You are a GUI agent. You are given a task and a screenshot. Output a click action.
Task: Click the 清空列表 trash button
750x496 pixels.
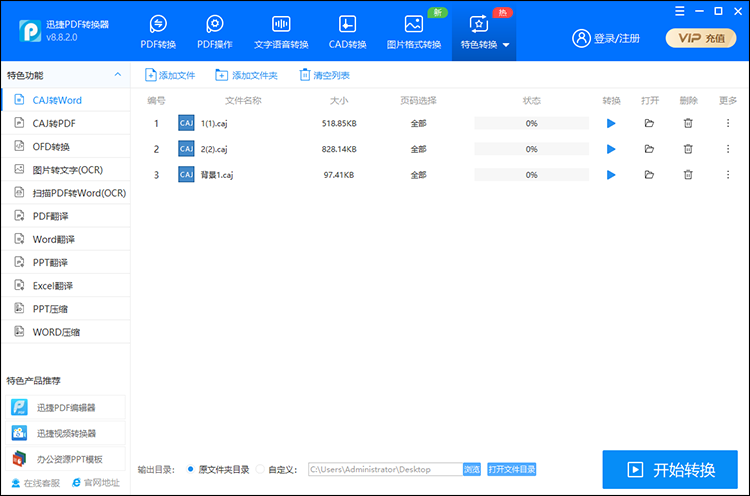[324, 75]
